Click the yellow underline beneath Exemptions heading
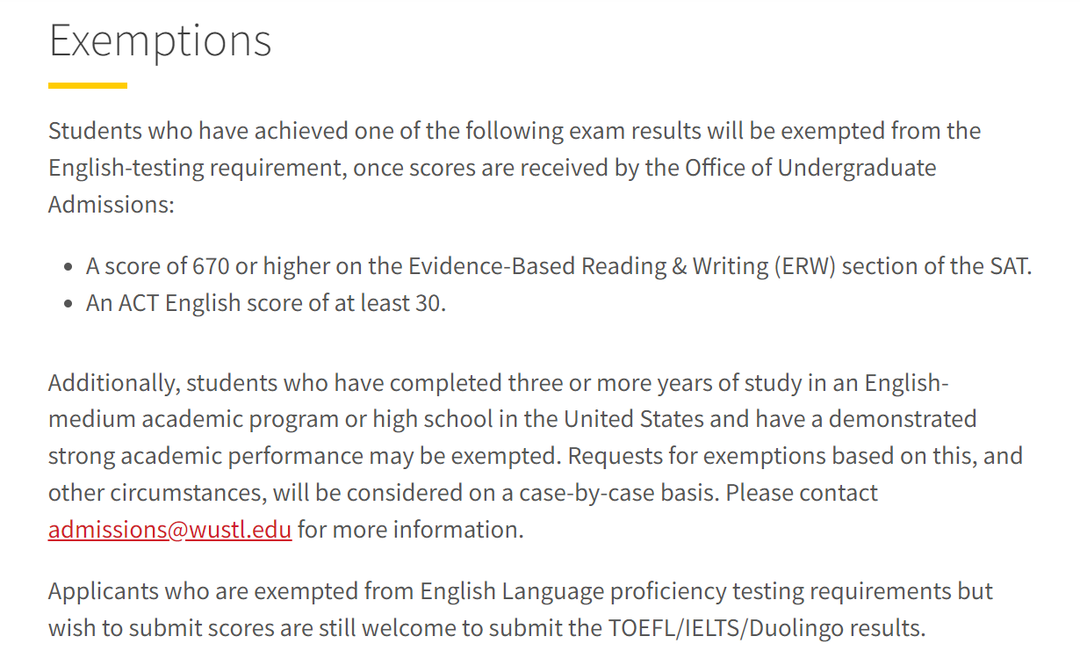Viewport: 1080px width, 658px height. tap(87, 85)
